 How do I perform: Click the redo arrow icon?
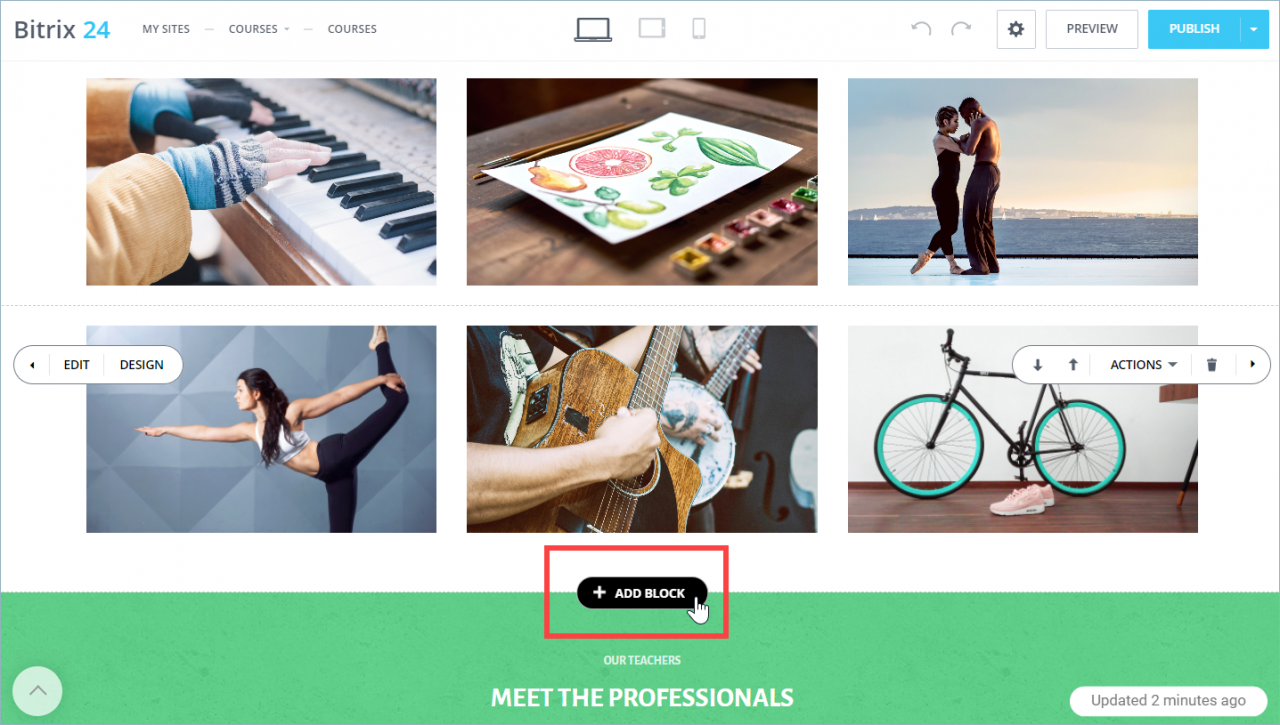click(x=961, y=29)
